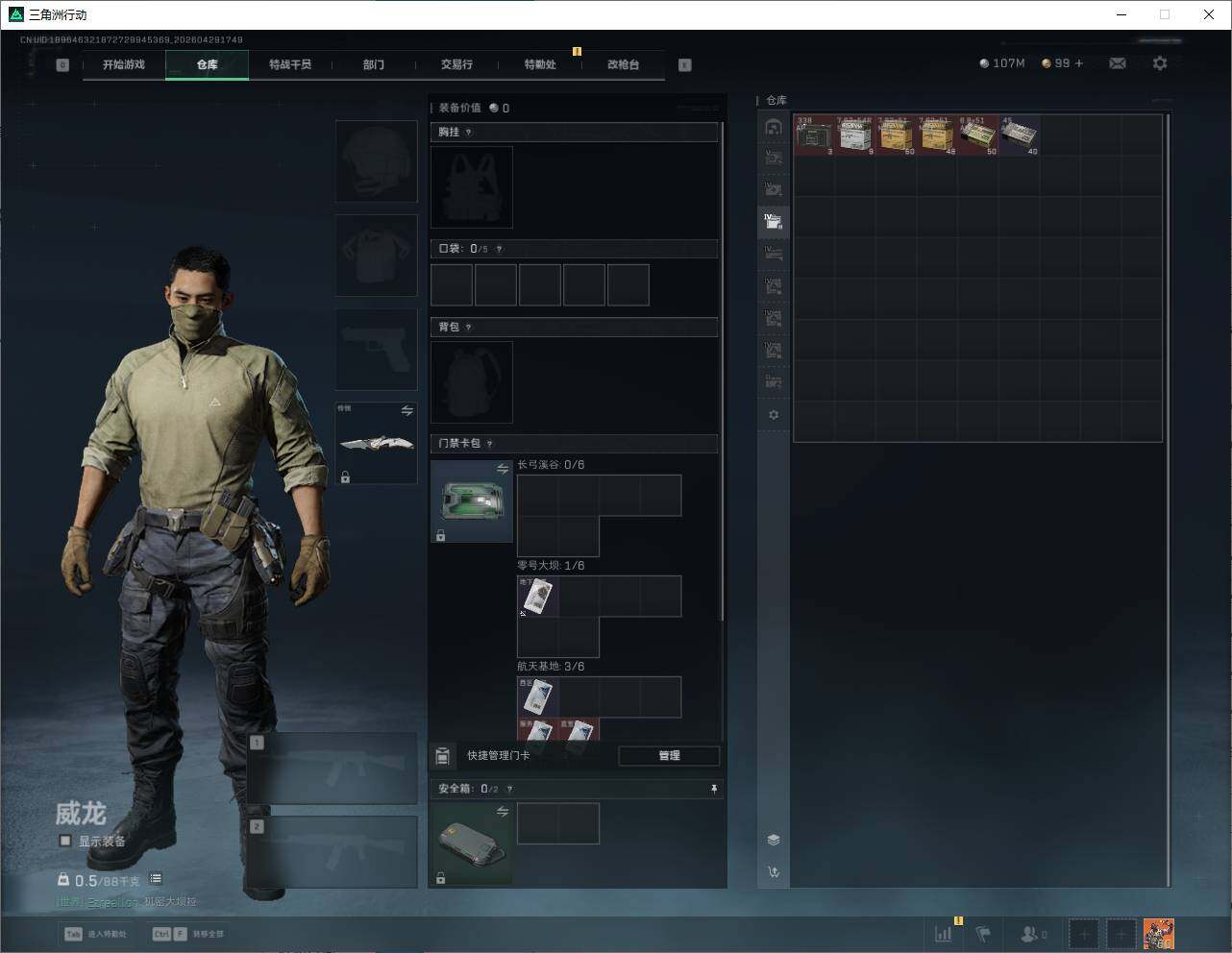The image size is (1232, 953).
Task: Select the safe box container item
Action: tap(472, 843)
